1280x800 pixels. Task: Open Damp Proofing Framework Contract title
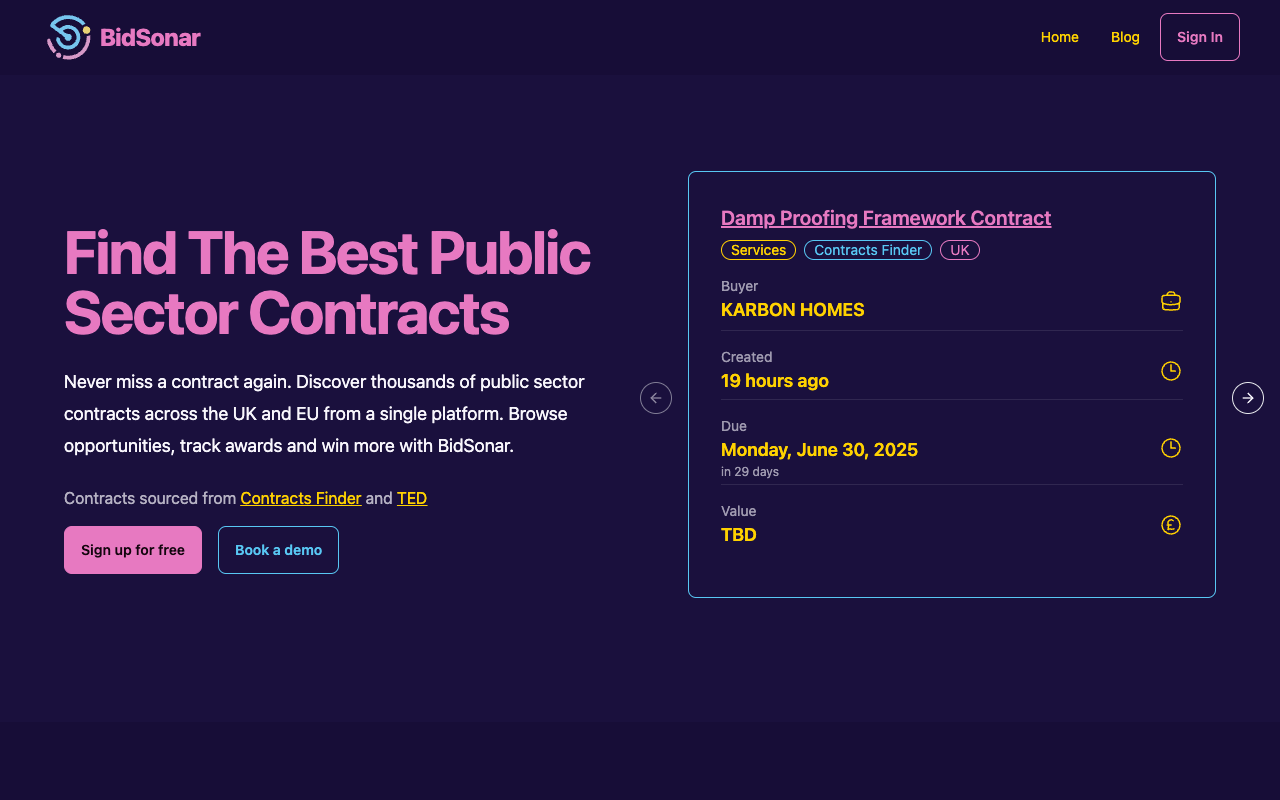point(886,218)
